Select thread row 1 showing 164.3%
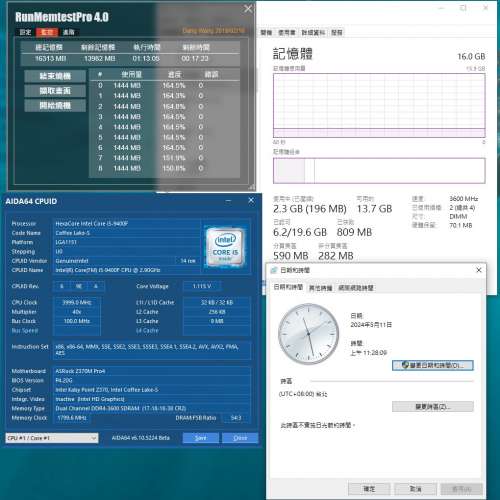Viewport: 500px width, 500px height. (165, 96)
